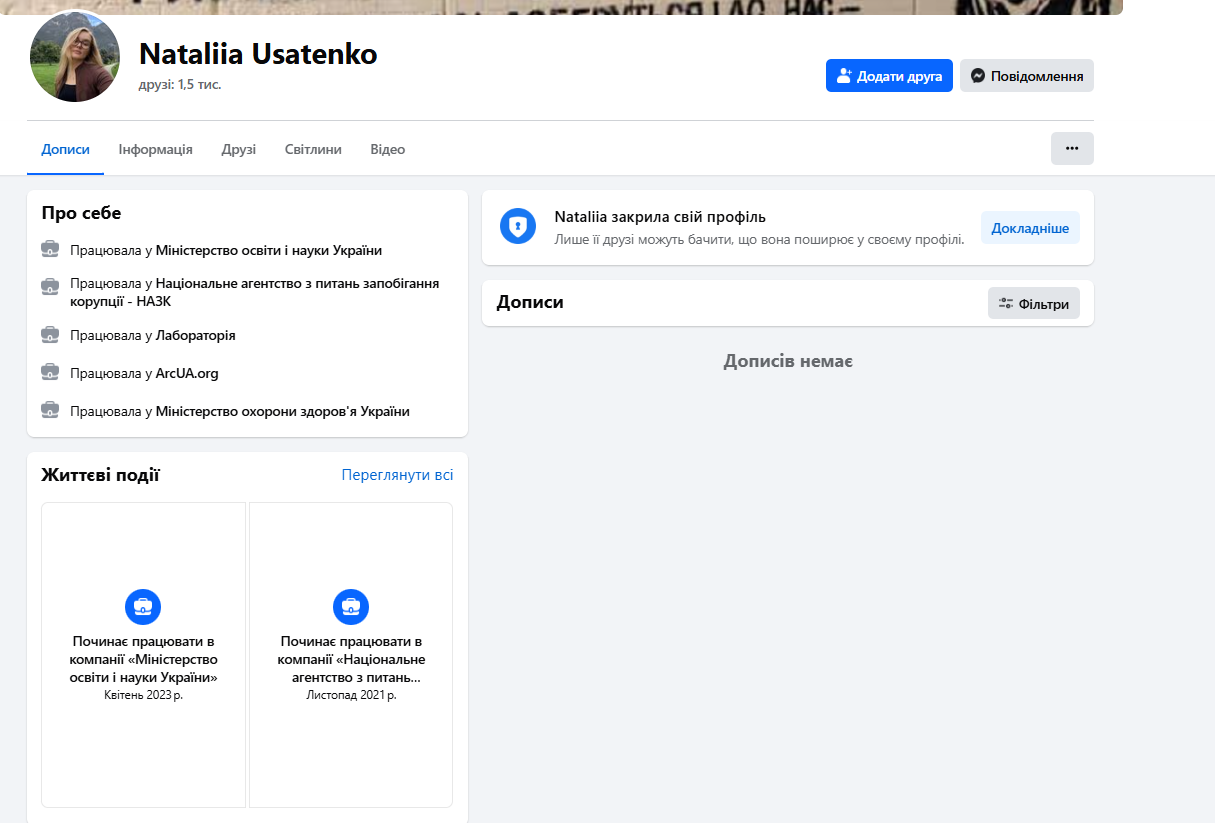The width and height of the screenshot is (1215, 823).
Task: Open Nataliia's profile picture
Action: pyautogui.click(x=74, y=57)
